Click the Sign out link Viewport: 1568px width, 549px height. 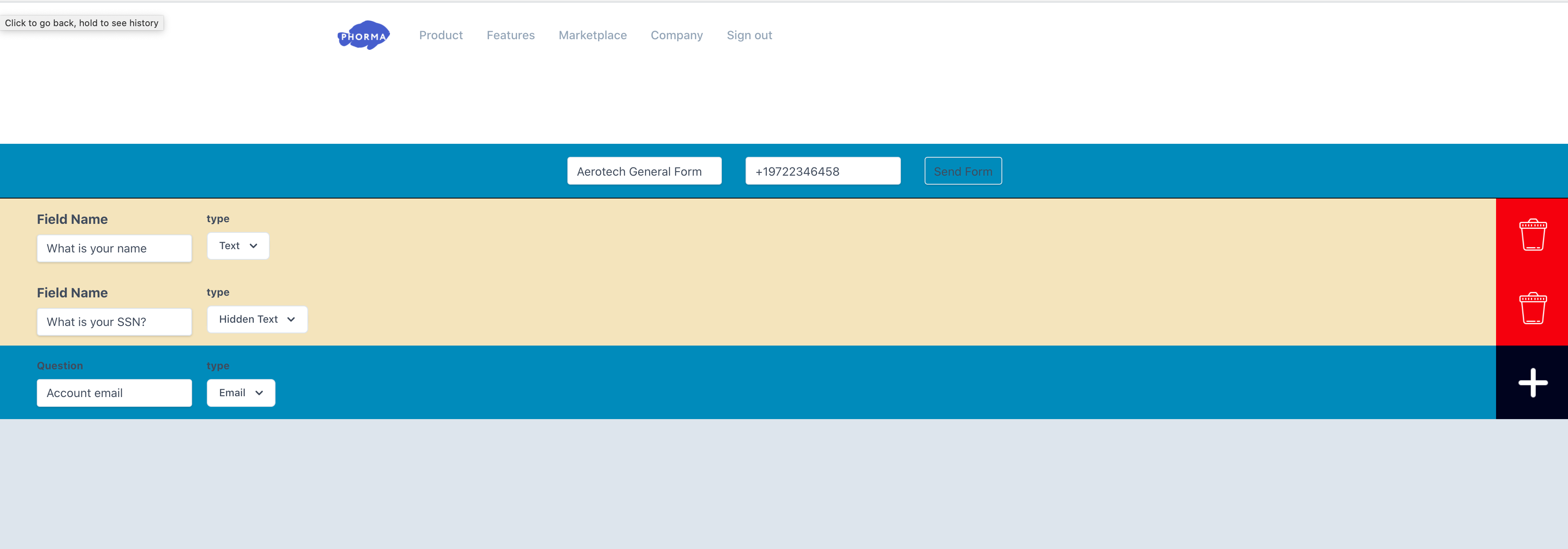tap(749, 35)
